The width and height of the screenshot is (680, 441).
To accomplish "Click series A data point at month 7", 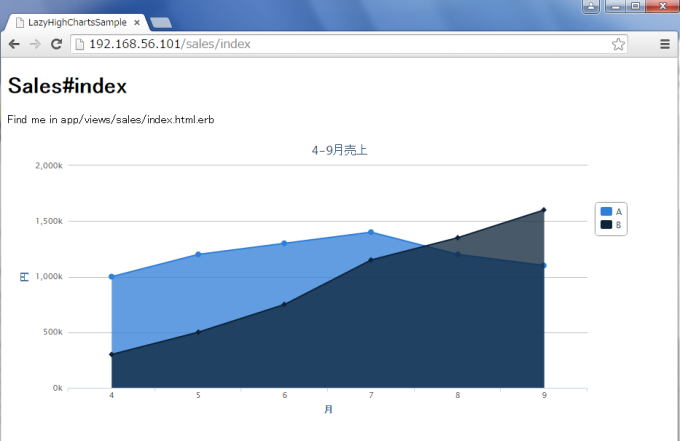I will click(x=371, y=232).
